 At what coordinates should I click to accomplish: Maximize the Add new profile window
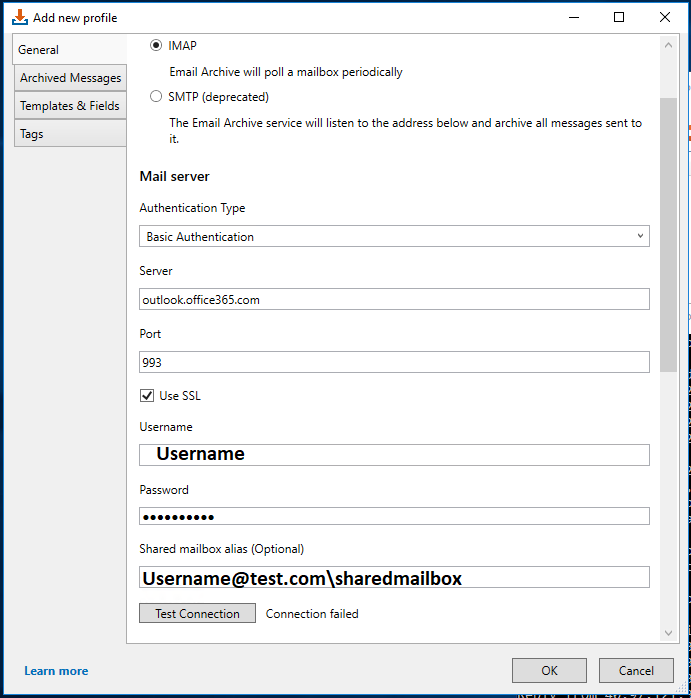pyautogui.click(x=619, y=17)
